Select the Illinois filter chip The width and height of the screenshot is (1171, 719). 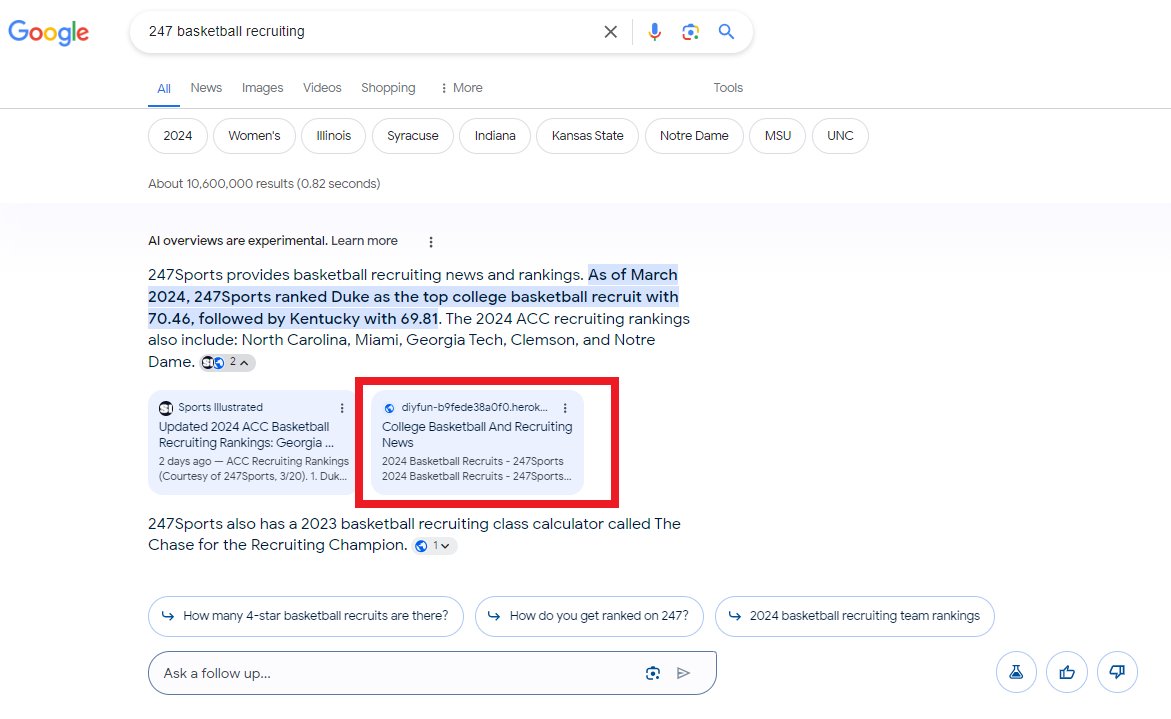334,136
